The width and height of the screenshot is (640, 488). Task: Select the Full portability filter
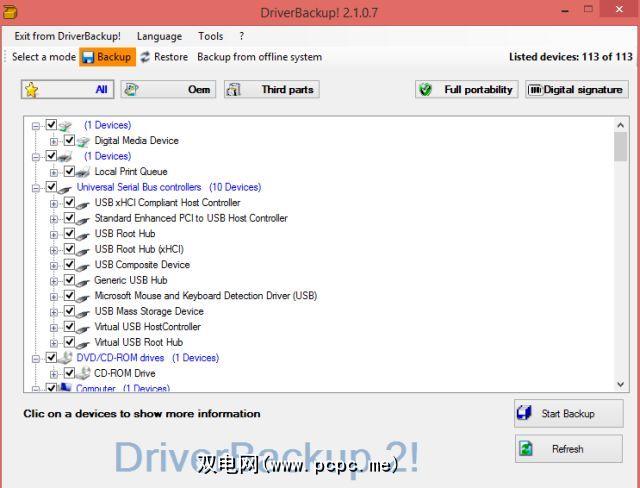coord(467,89)
